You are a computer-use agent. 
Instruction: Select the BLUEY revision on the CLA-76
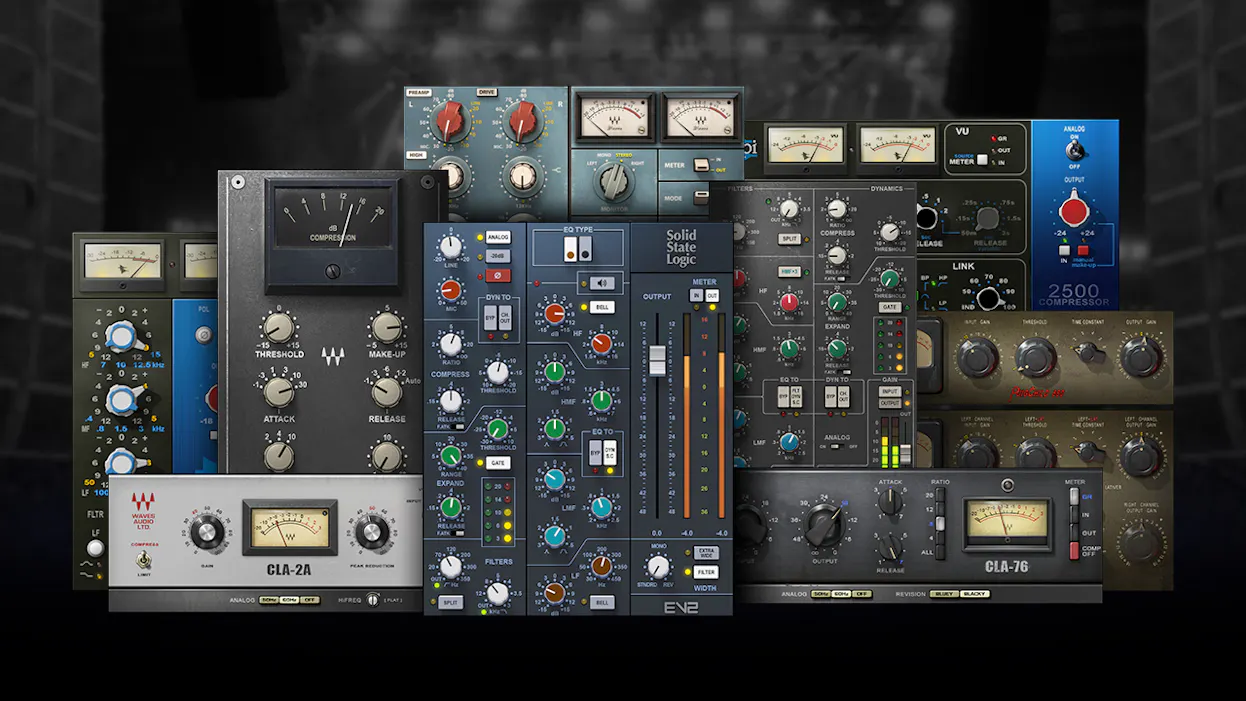tap(944, 594)
